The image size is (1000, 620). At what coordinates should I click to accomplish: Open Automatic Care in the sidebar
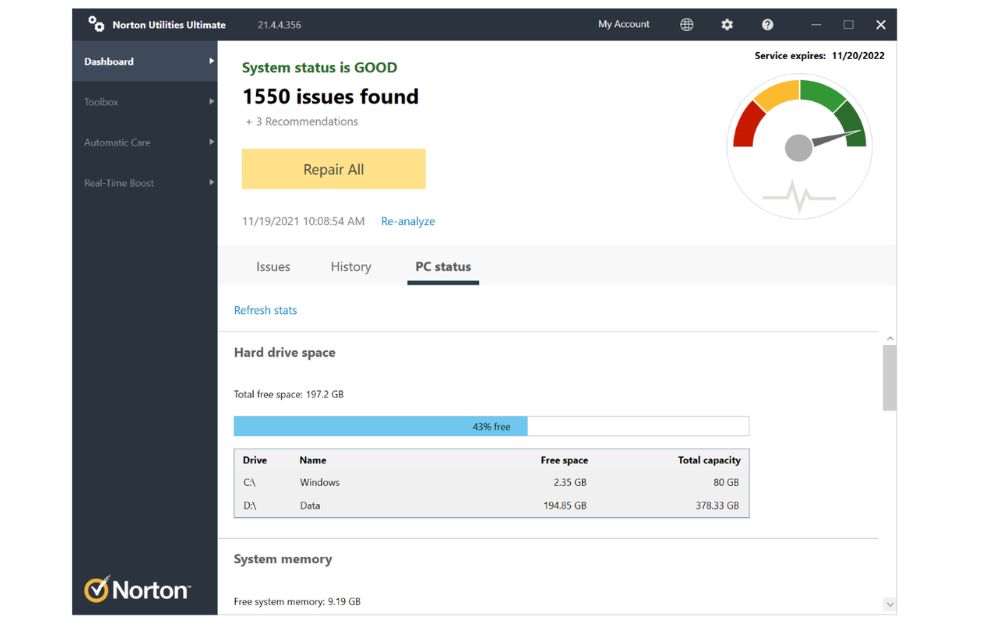pyautogui.click(x=144, y=142)
